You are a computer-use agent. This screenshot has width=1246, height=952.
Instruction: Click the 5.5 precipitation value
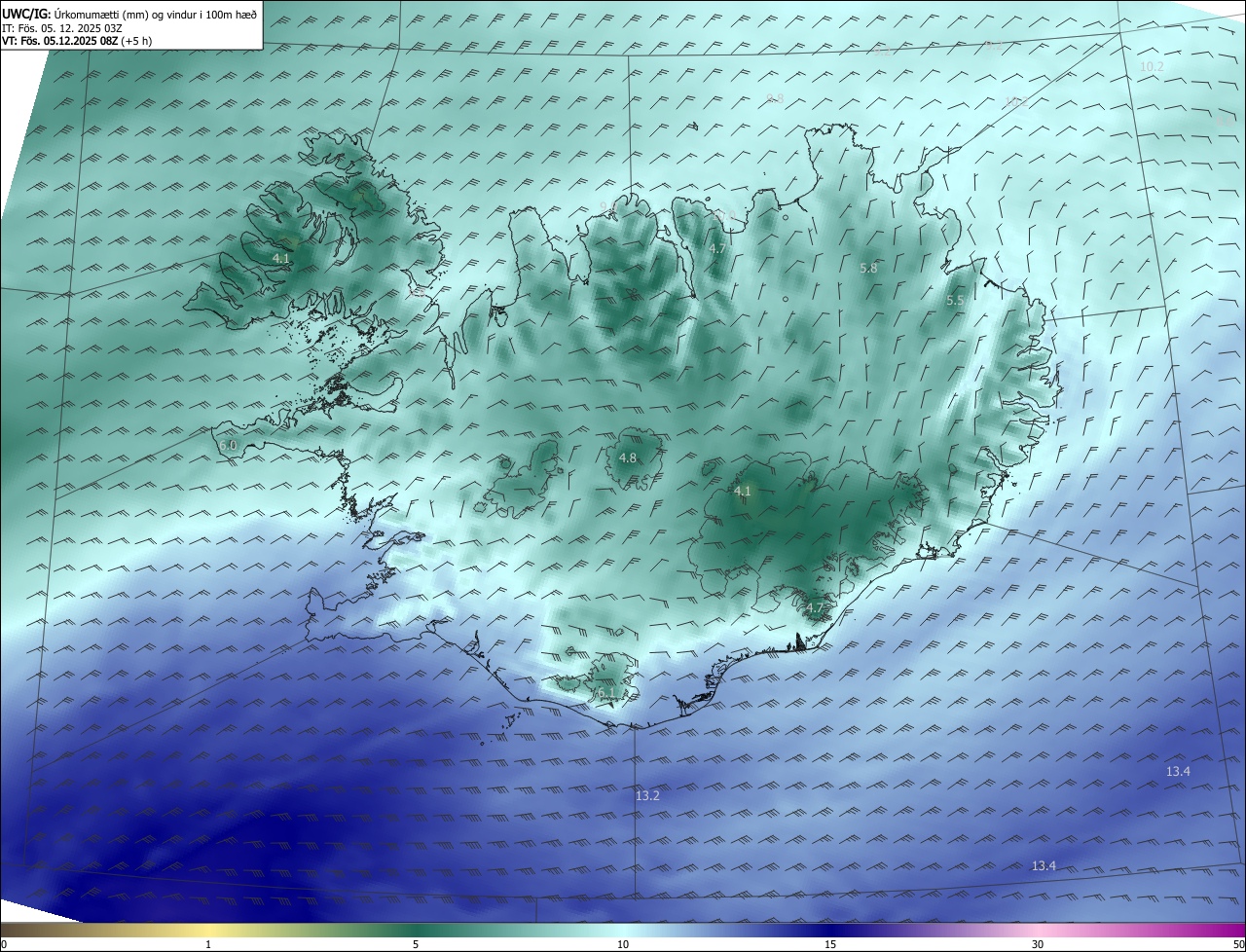[955, 301]
